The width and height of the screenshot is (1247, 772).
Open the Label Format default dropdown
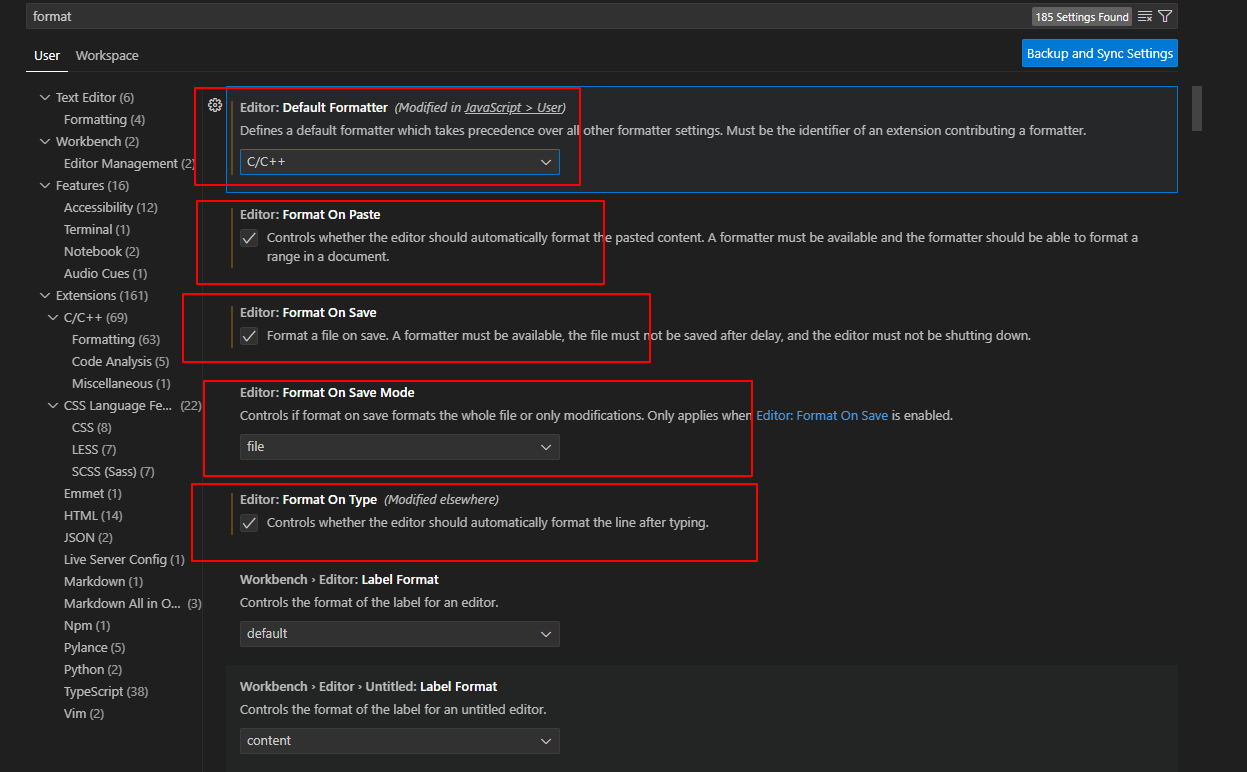point(400,634)
